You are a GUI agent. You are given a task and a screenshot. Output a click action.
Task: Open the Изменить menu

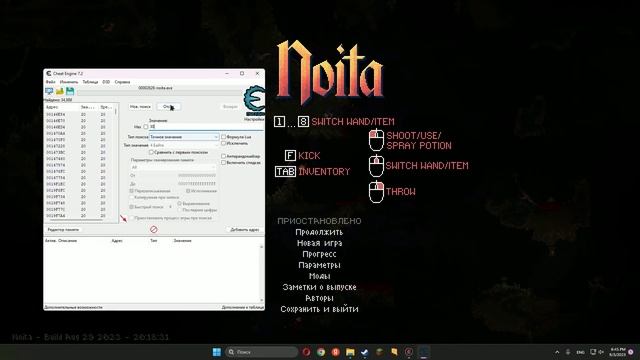69,82
